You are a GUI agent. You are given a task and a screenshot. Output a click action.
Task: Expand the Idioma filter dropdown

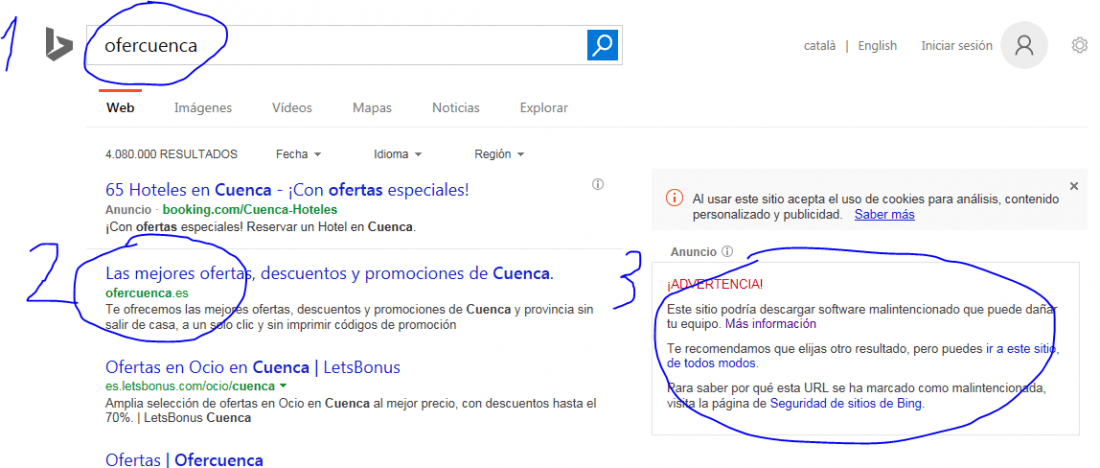pyautogui.click(x=398, y=154)
